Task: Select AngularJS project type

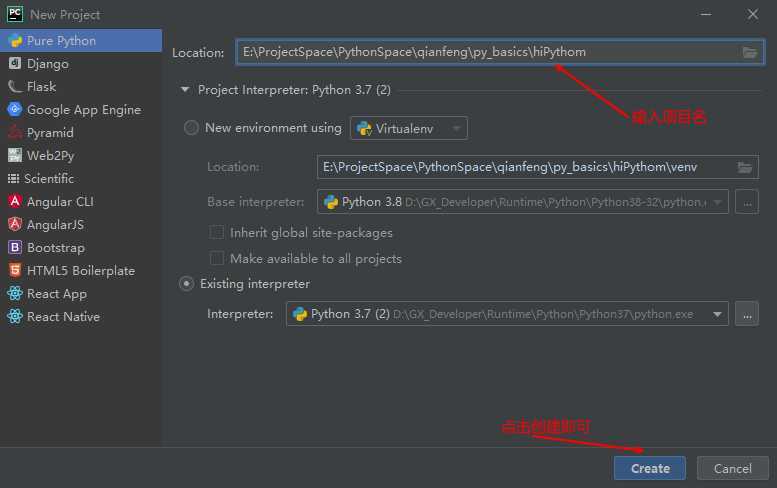Action: pos(81,224)
